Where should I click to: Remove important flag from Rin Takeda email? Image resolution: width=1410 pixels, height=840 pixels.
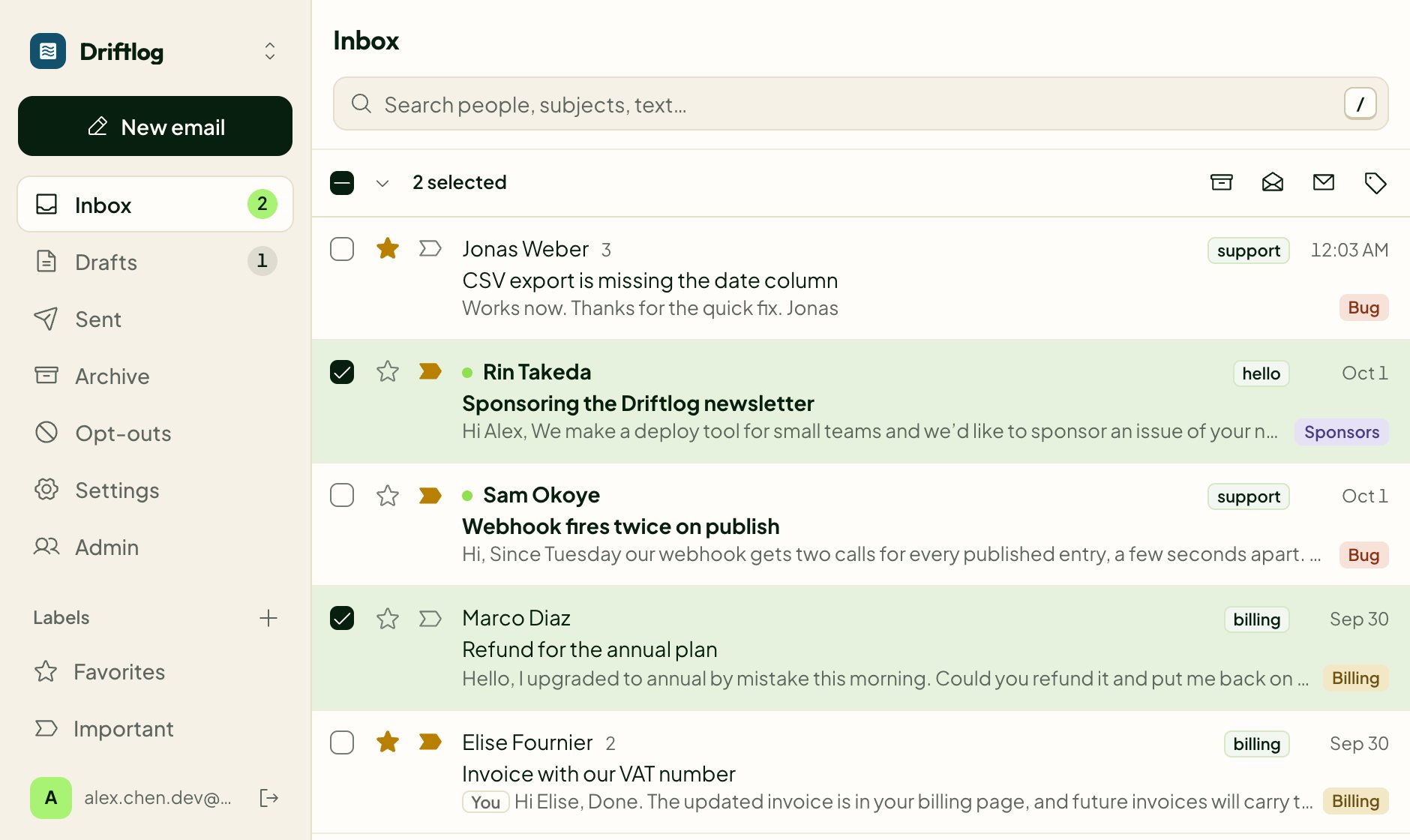430,371
